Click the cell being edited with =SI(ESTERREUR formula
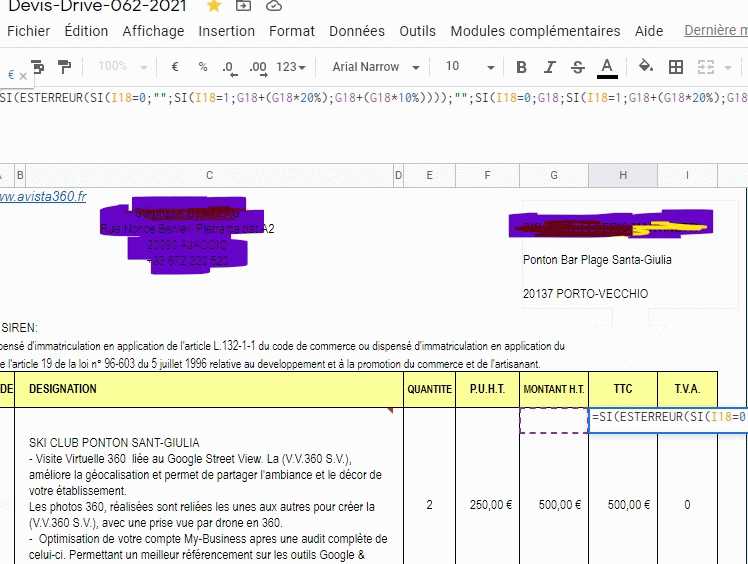 point(668,418)
